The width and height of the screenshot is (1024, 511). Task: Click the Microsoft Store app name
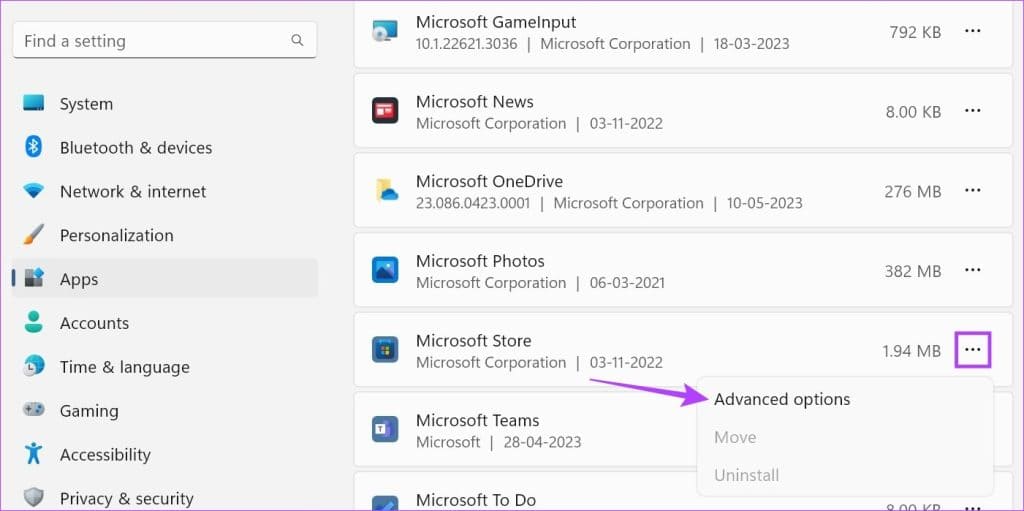(x=473, y=340)
